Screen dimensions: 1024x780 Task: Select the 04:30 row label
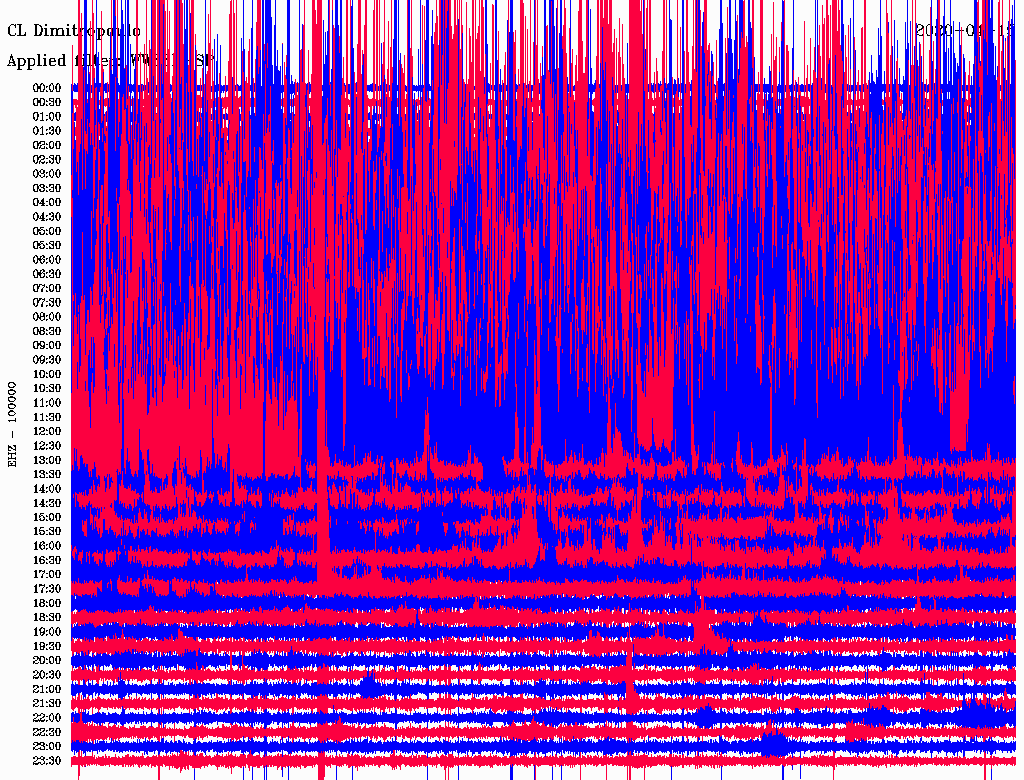47,216
